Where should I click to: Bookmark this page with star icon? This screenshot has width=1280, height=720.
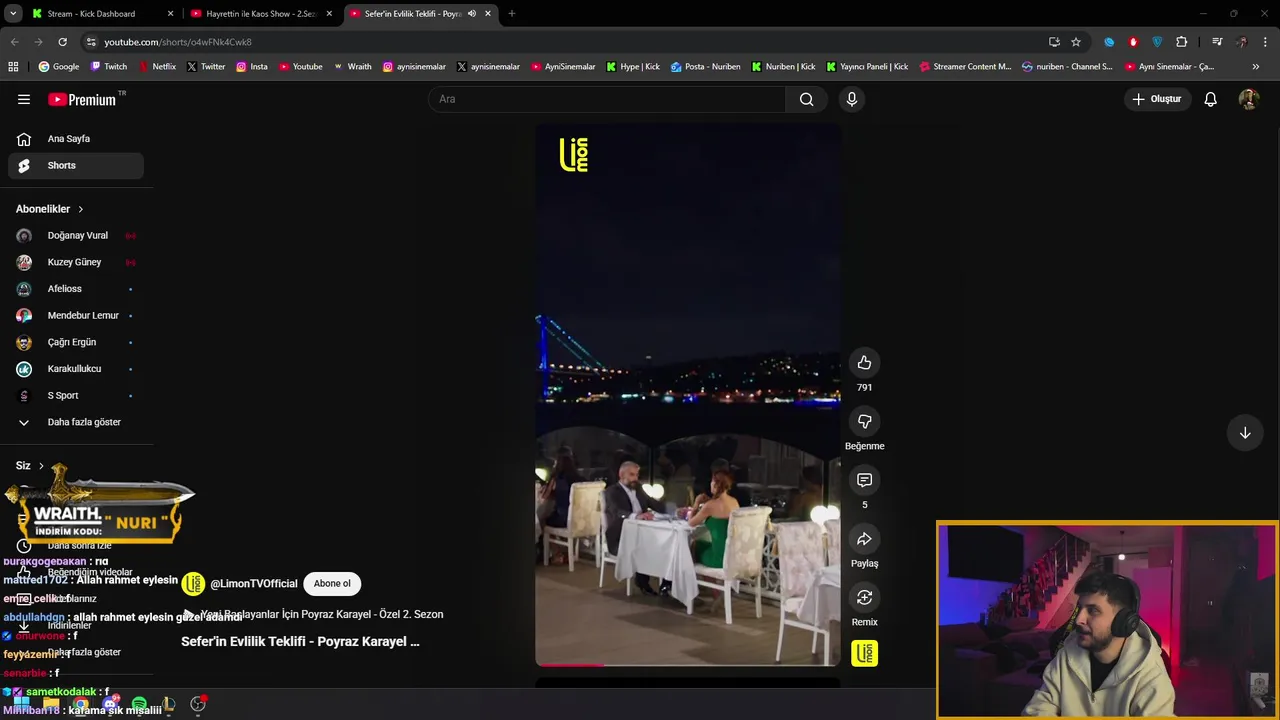click(x=1076, y=42)
